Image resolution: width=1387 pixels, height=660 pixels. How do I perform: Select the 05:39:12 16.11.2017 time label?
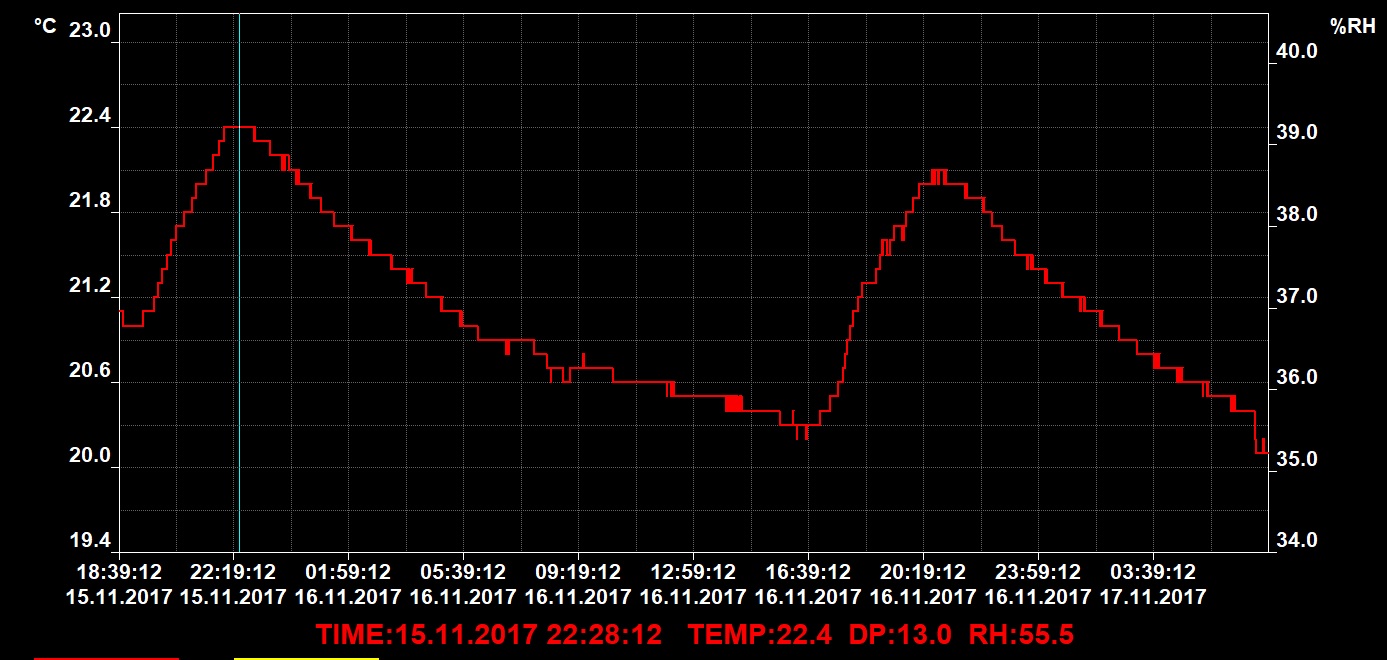(464, 585)
